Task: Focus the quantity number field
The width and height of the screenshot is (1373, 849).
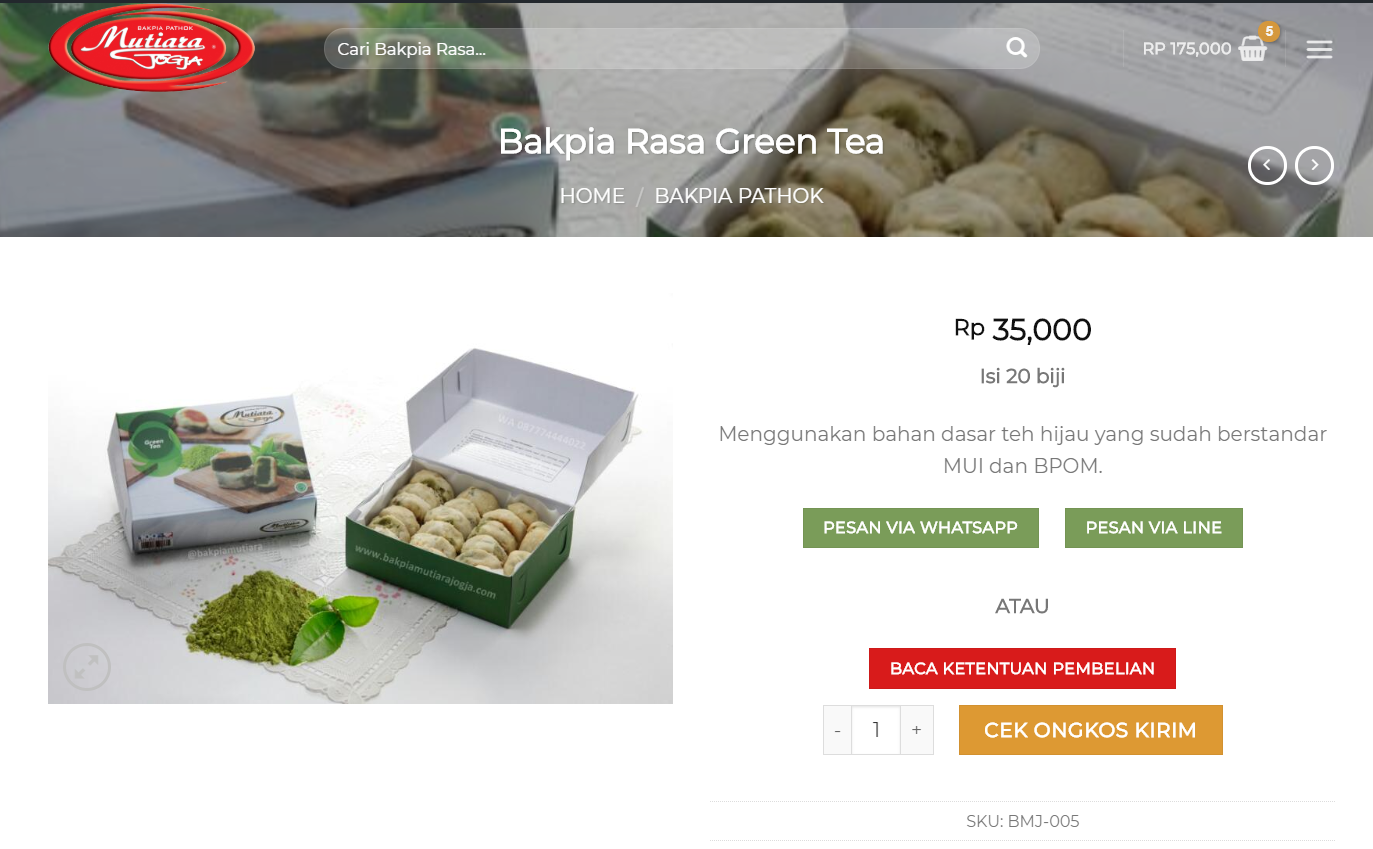Action: [876, 730]
